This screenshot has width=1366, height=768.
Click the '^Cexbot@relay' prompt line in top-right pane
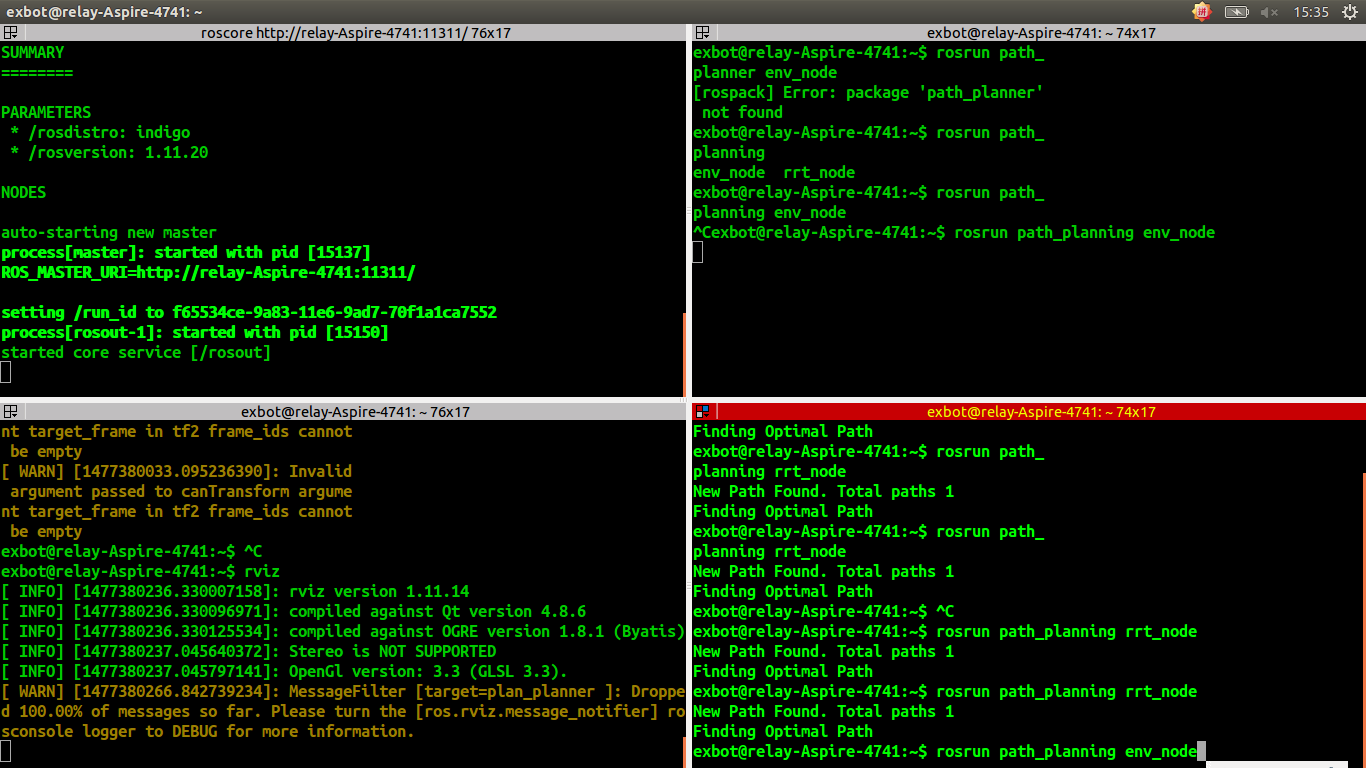coord(954,232)
